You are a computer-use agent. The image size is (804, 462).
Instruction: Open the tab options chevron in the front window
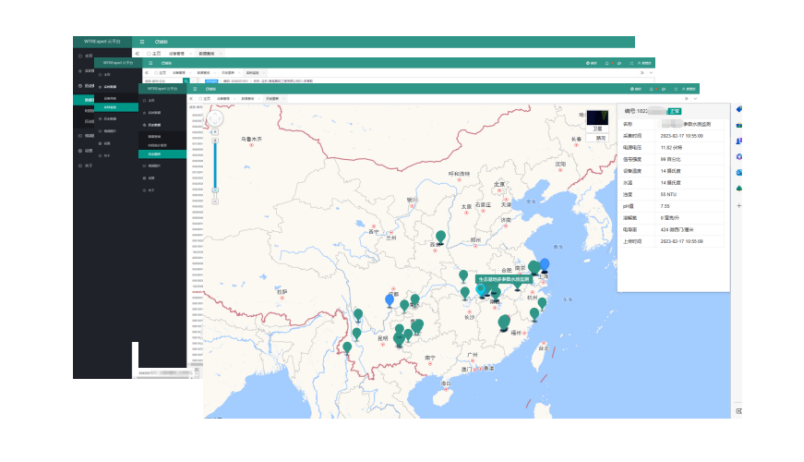tap(695, 98)
